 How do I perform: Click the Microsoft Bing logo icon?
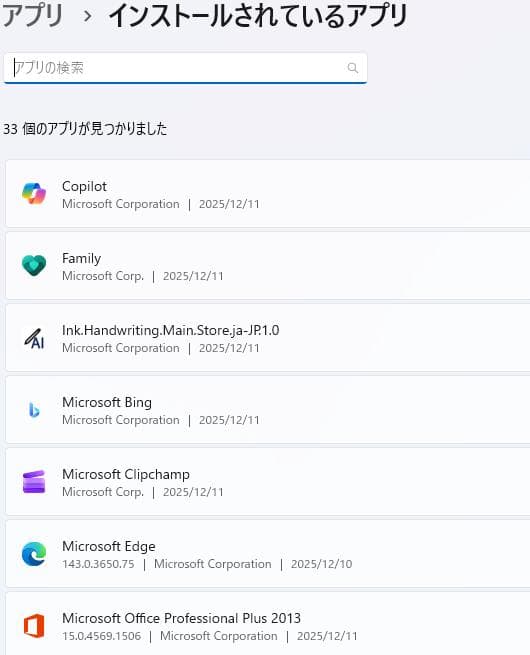(34, 410)
